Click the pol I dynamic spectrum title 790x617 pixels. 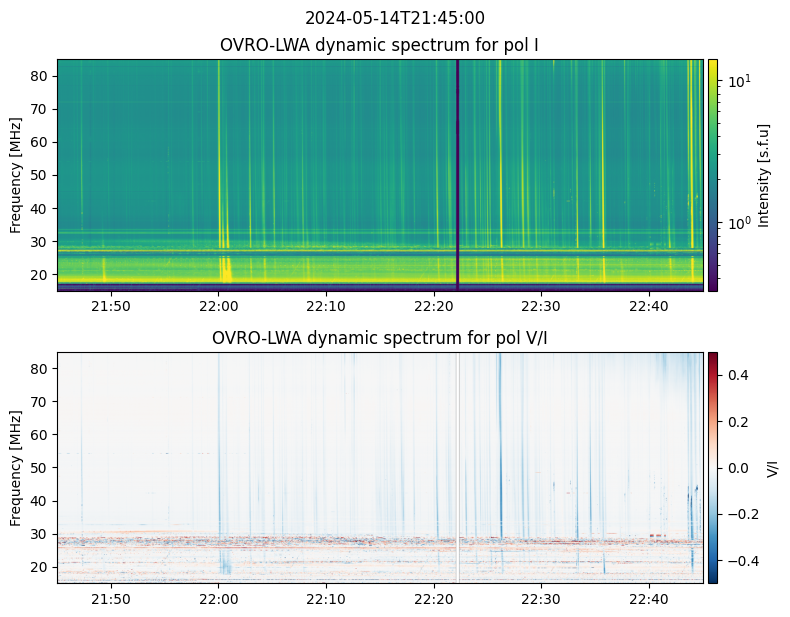[379, 45]
